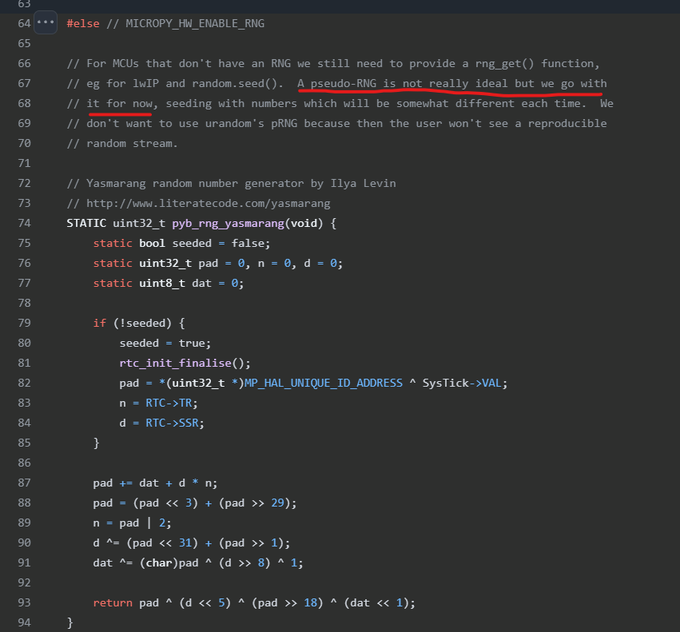Click RTC->SSR on line 84
This screenshot has height=632, width=680.
(x=174, y=423)
